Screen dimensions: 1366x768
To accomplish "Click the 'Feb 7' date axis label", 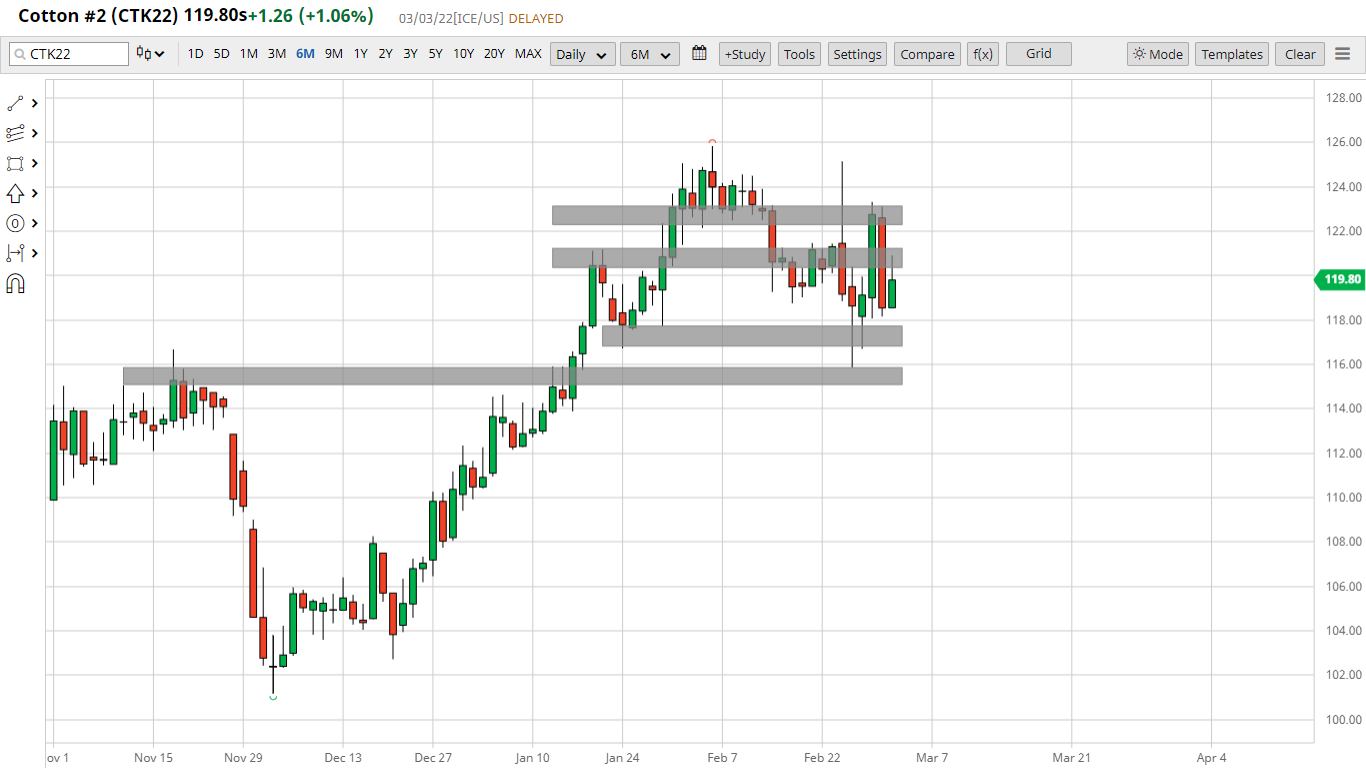I will [722, 758].
